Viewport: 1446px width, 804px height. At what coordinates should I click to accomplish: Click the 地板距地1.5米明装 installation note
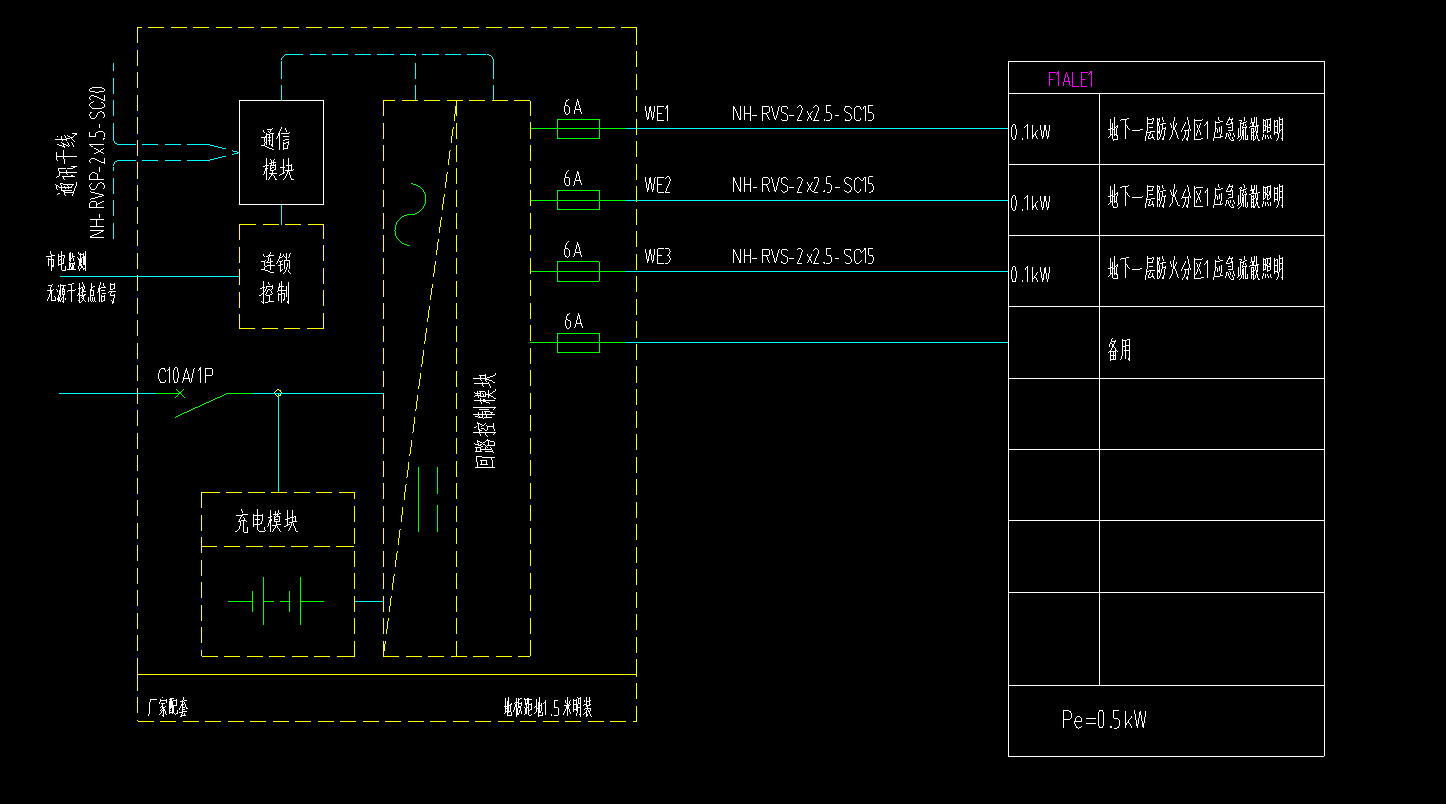click(x=547, y=708)
